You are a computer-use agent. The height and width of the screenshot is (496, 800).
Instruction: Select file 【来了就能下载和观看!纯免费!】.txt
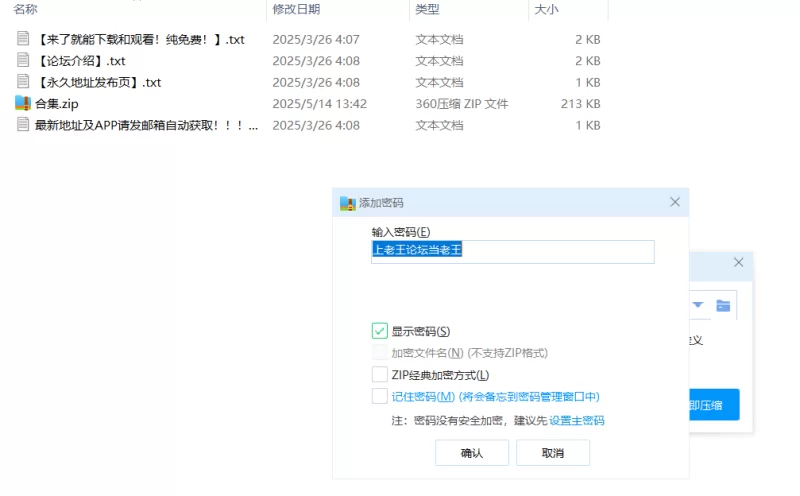point(140,39)
